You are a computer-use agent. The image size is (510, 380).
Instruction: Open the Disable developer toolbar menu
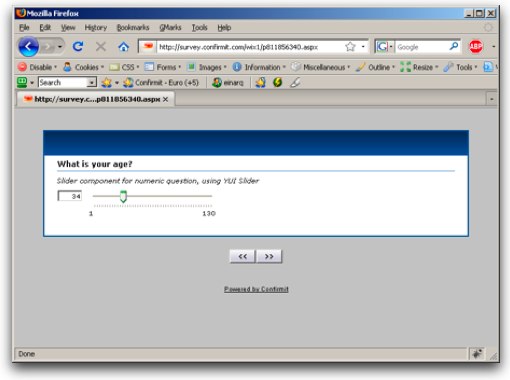(37, 67)
